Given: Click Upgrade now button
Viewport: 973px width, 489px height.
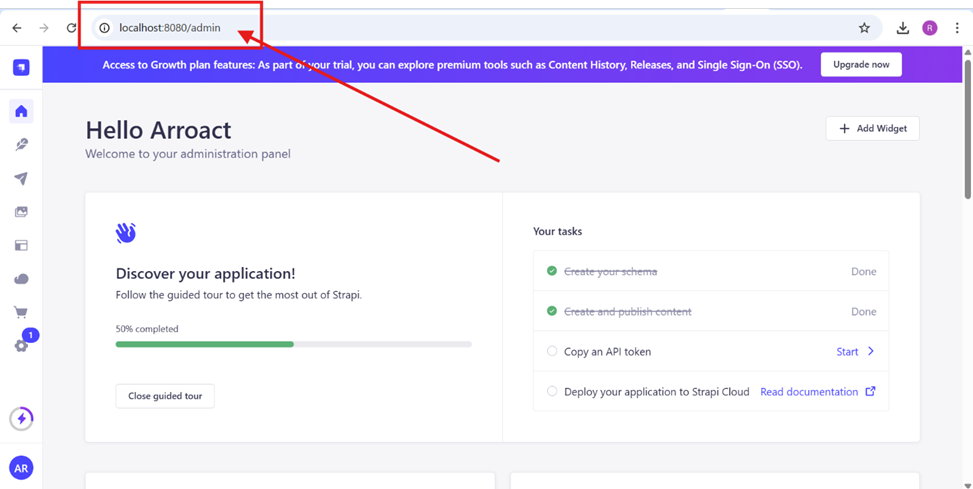Looking at the screenshot, I should click(861, 65).
